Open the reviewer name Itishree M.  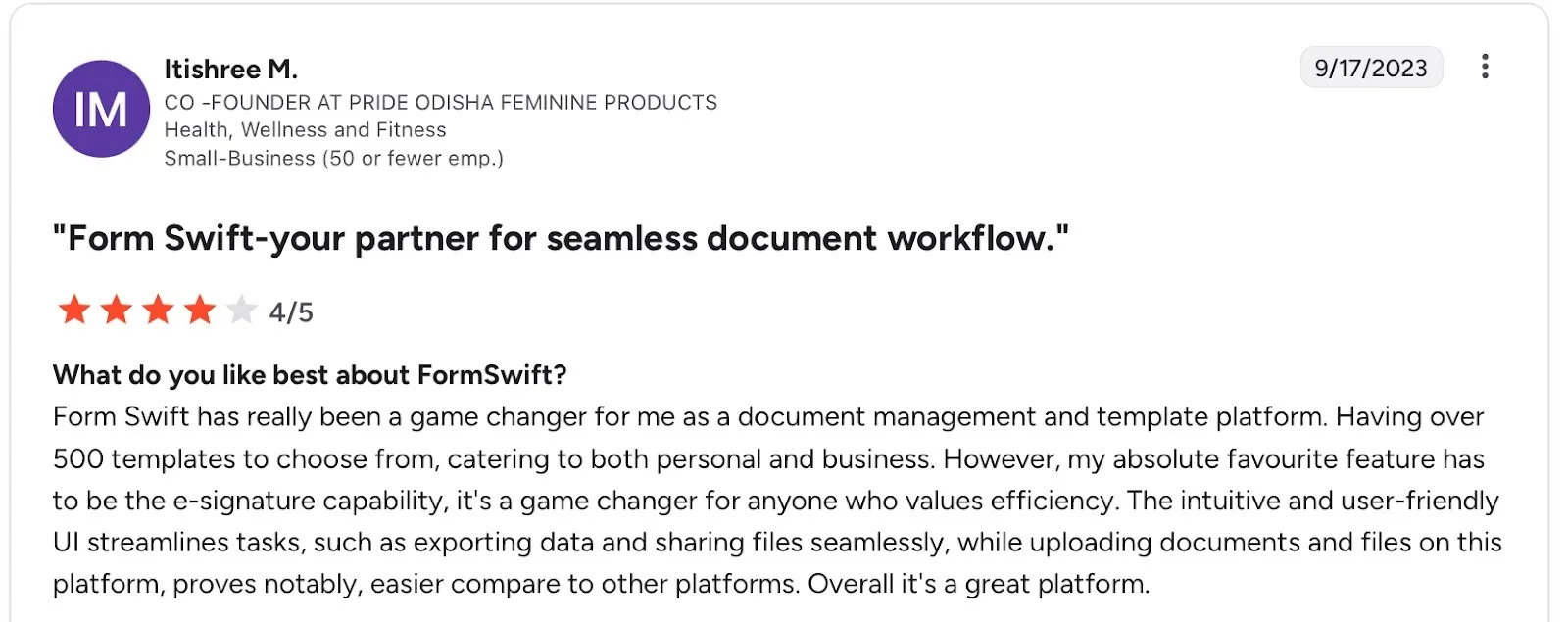231,69
